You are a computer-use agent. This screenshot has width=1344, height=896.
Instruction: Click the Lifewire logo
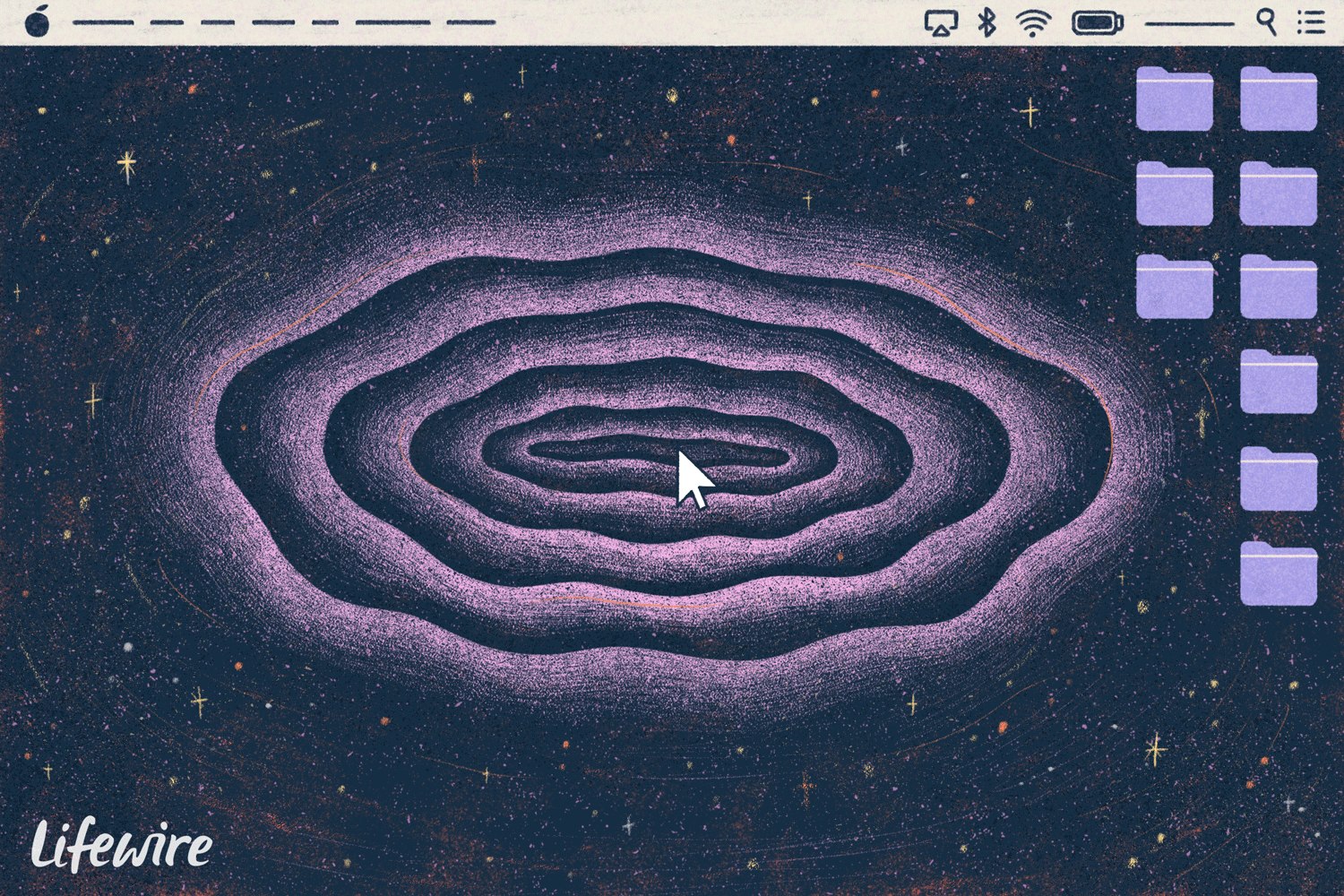click(123, 845)
